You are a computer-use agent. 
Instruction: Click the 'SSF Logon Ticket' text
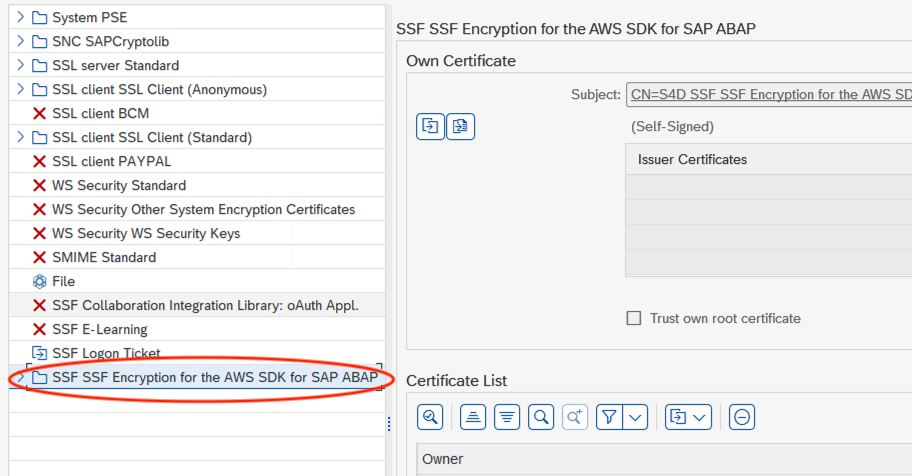[x=106, y=353]
